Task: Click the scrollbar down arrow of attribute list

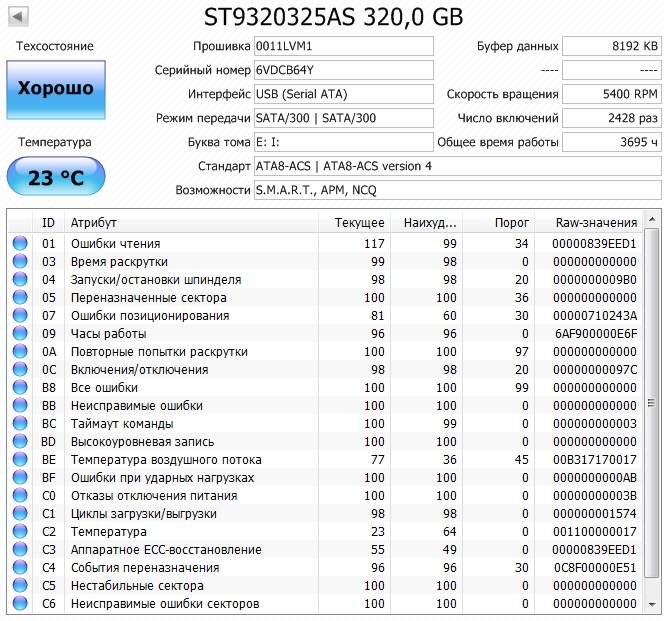Action: click(x=652, y=604)
